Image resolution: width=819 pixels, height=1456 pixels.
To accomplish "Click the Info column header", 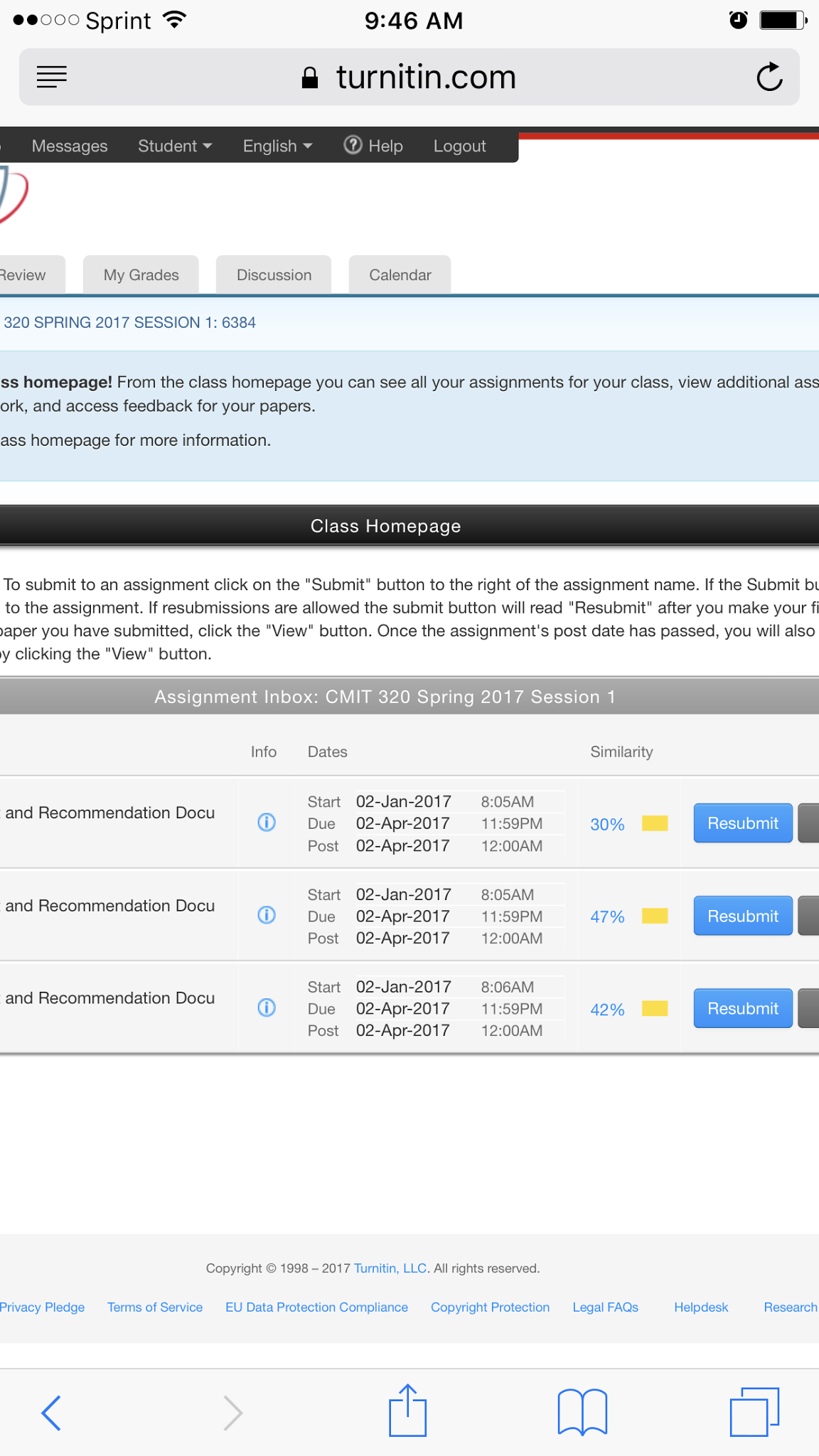I will [x=263, y=751].
